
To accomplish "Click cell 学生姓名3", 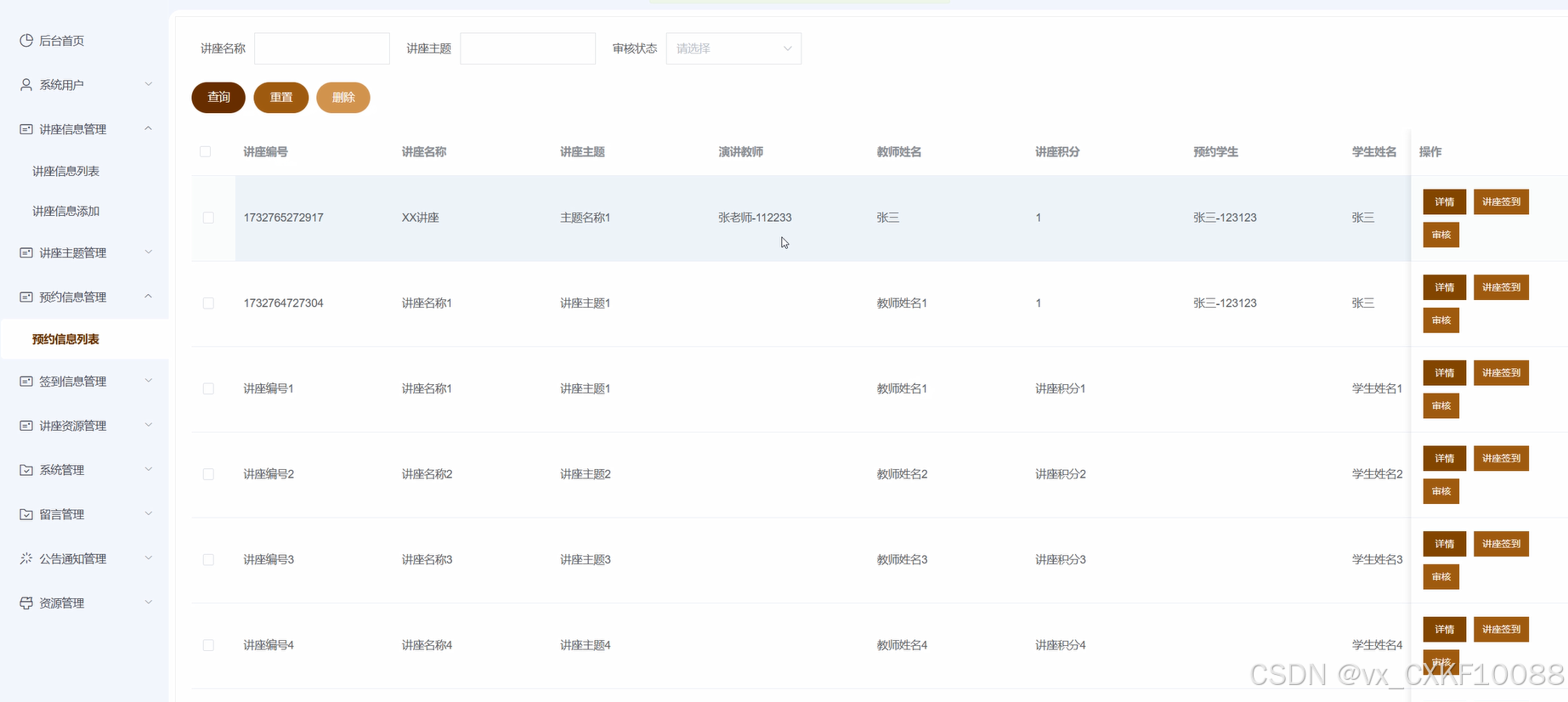I will pyautogui.click(x=1377, y=559).
